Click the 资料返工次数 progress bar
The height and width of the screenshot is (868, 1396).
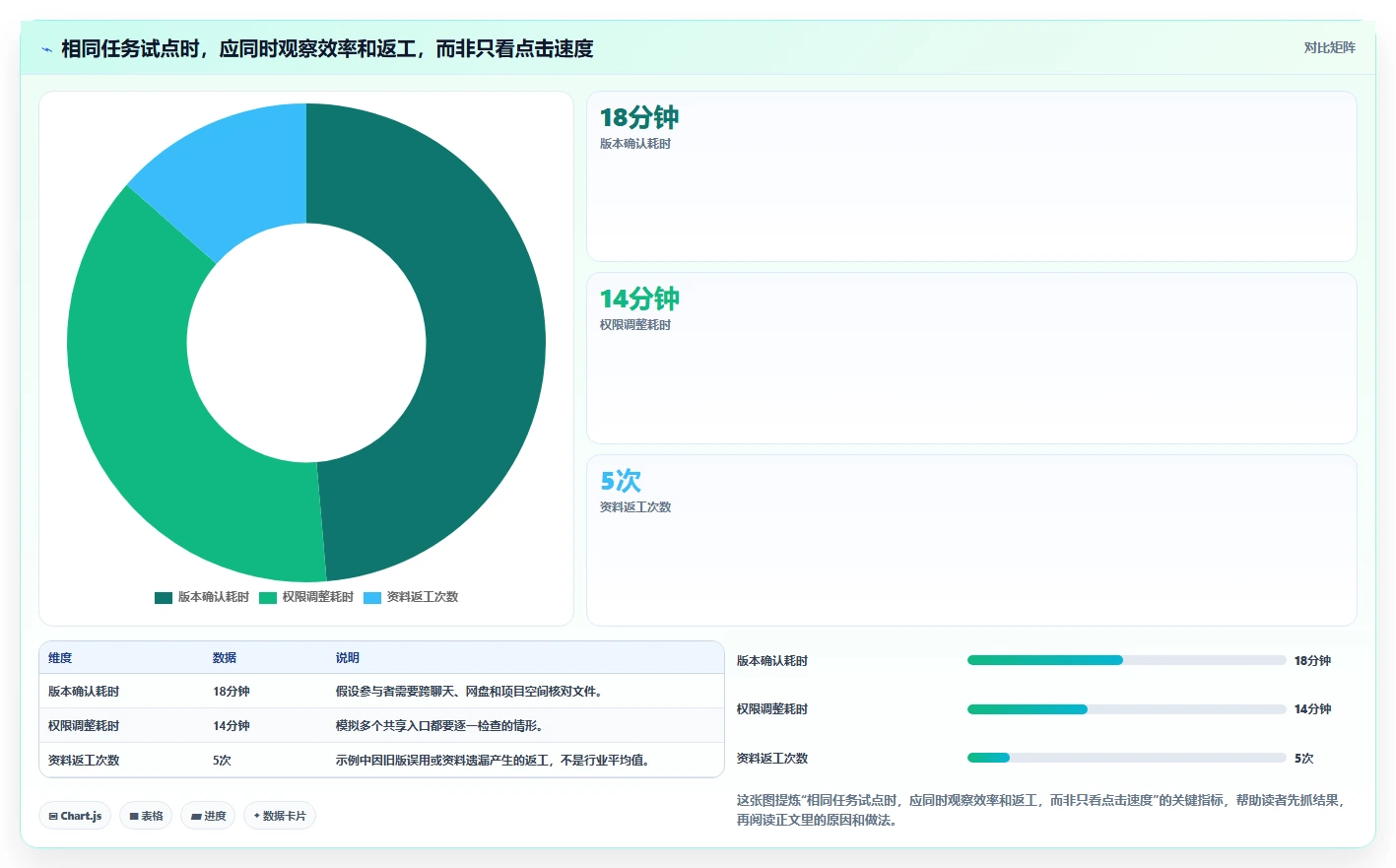[1127, 758]
